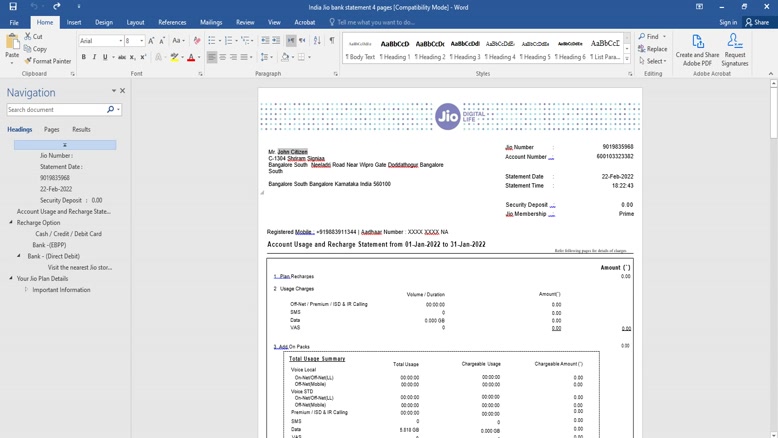Click the Share button
778x438 pixels.
[x=757, y=22]
